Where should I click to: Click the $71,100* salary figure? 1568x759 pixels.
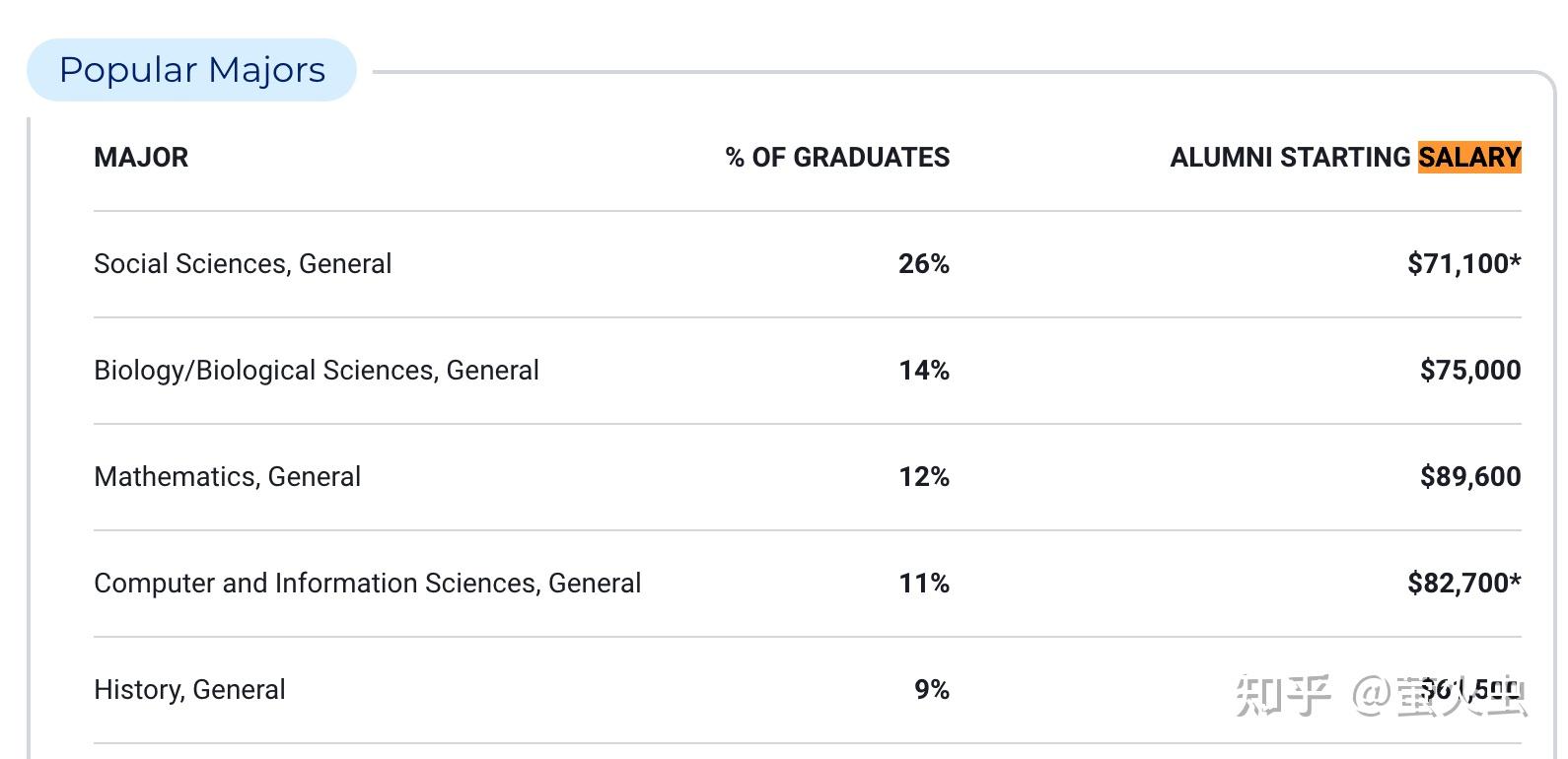[1463, 264]
